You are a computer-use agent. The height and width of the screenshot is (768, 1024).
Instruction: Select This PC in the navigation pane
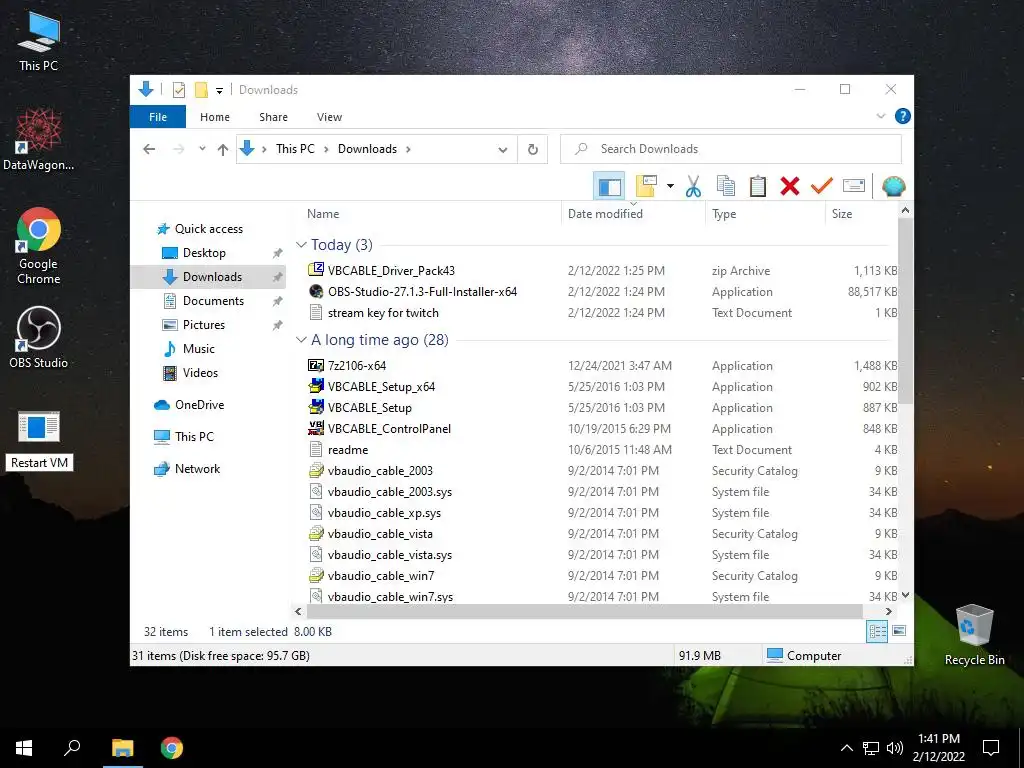coord(194,437)
